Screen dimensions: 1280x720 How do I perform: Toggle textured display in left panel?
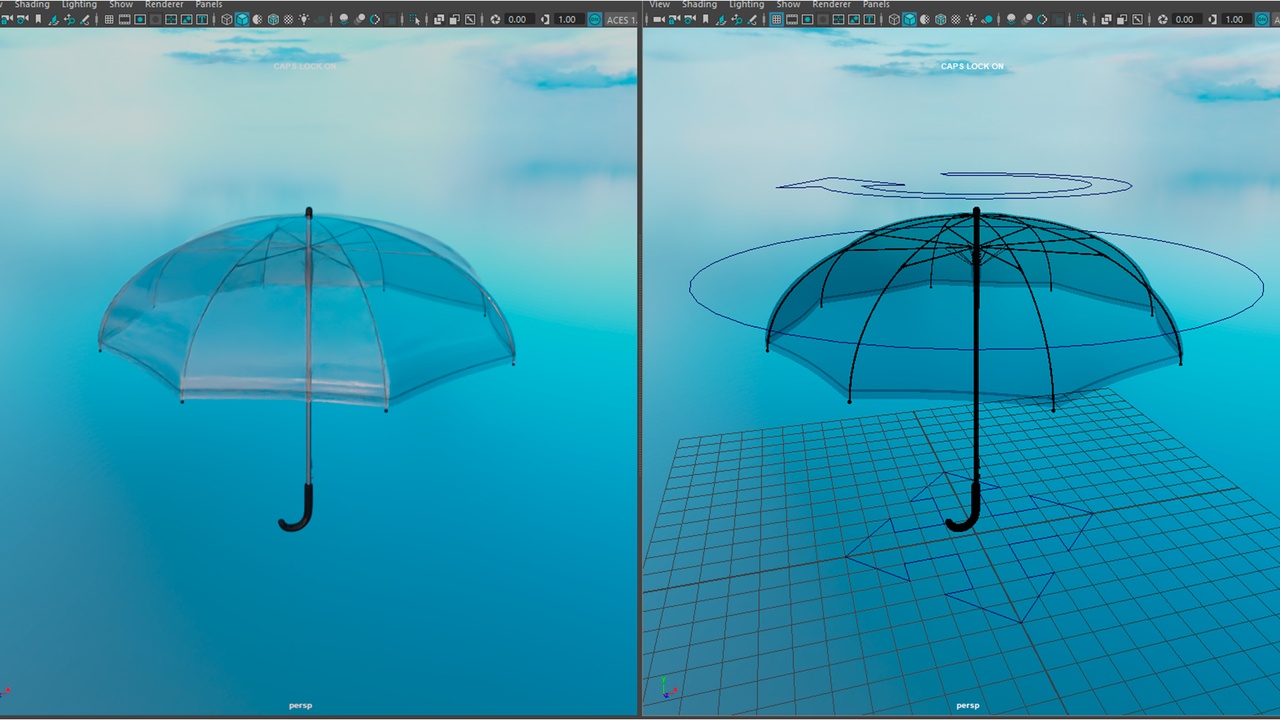(288, 19)
